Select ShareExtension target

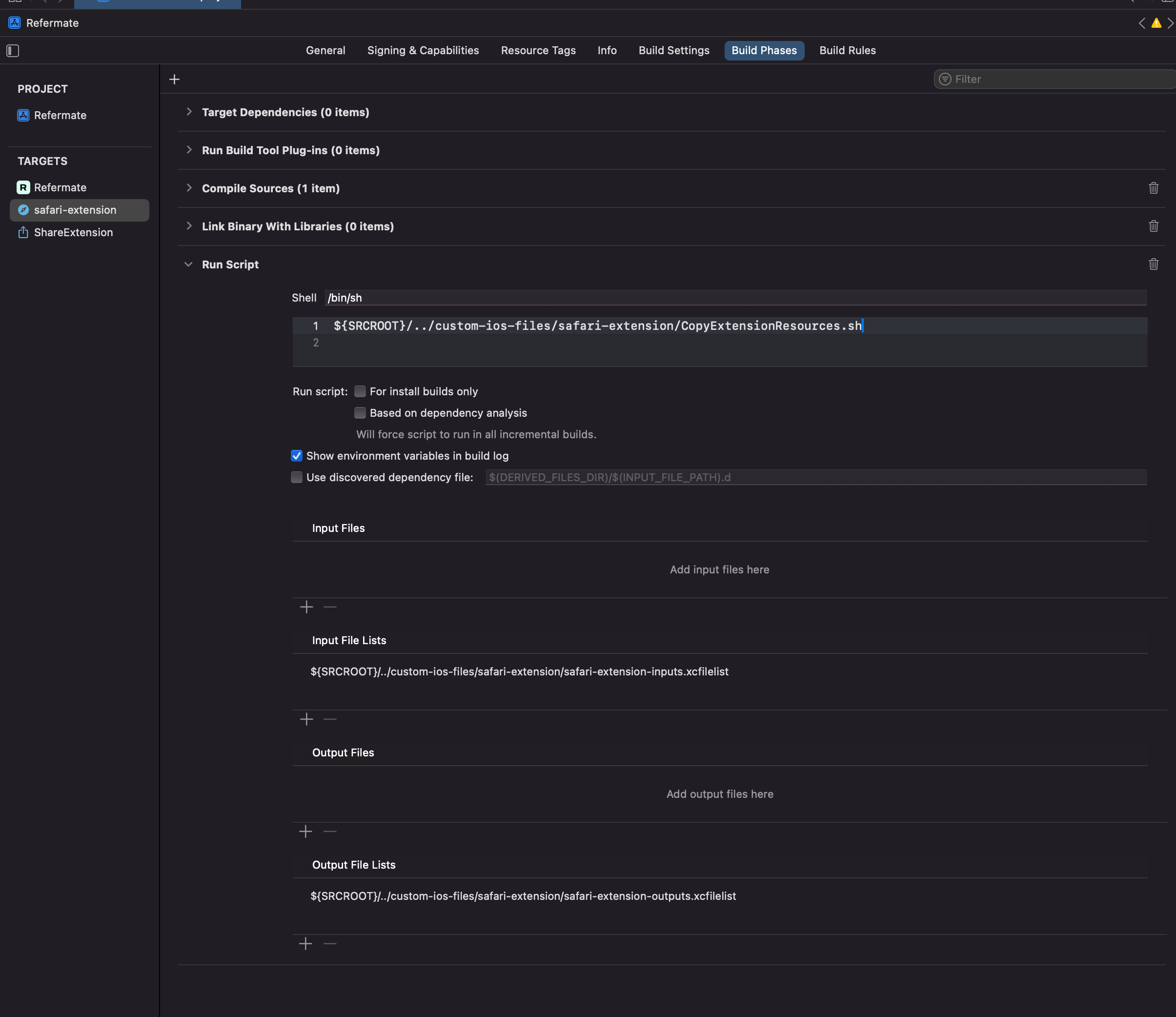point(73,233)
